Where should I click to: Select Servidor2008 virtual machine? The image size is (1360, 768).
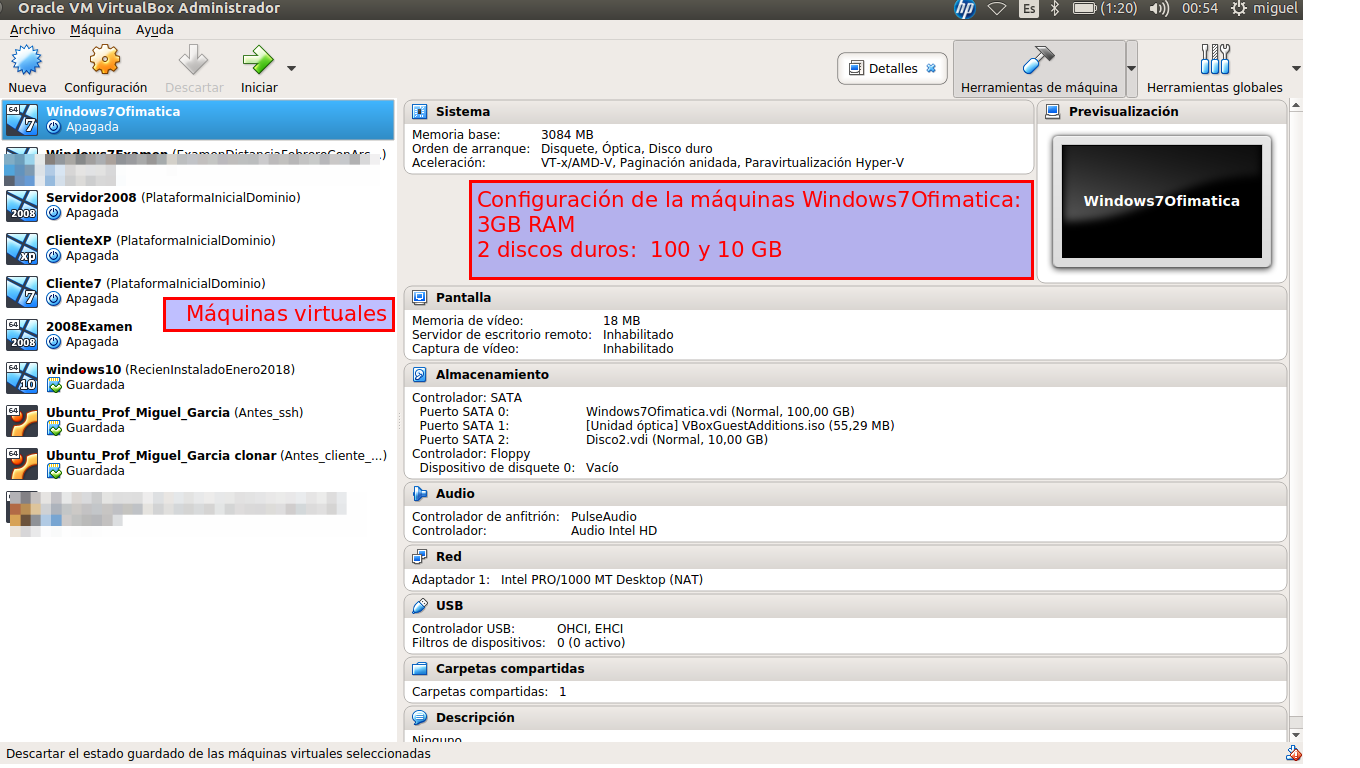point(198,205)
